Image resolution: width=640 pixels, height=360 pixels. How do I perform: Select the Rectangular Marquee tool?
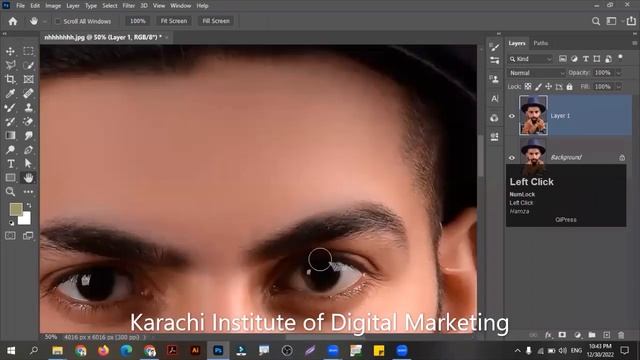(28, 51)
